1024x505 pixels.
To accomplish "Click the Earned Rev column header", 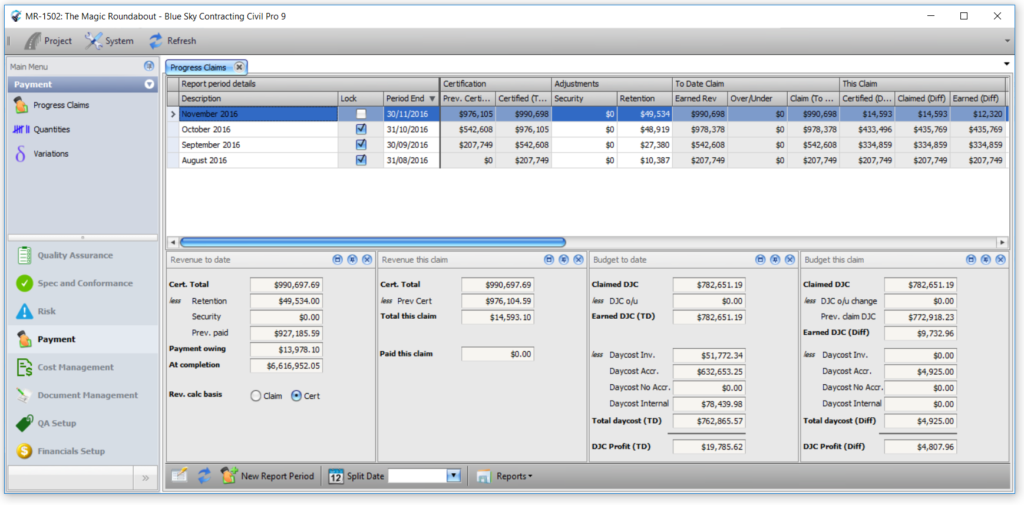I will click(x=700, y=99).
